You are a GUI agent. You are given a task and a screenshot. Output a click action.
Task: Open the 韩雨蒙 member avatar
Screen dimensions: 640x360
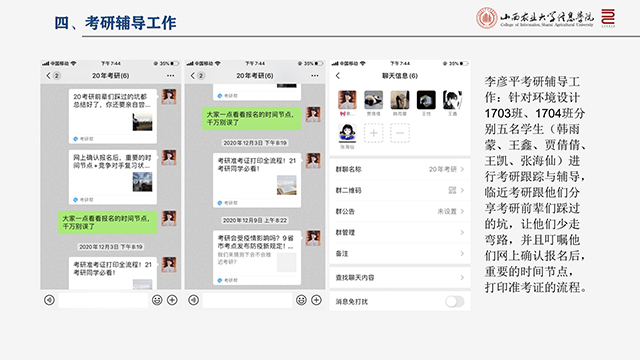tap(400, 100)
